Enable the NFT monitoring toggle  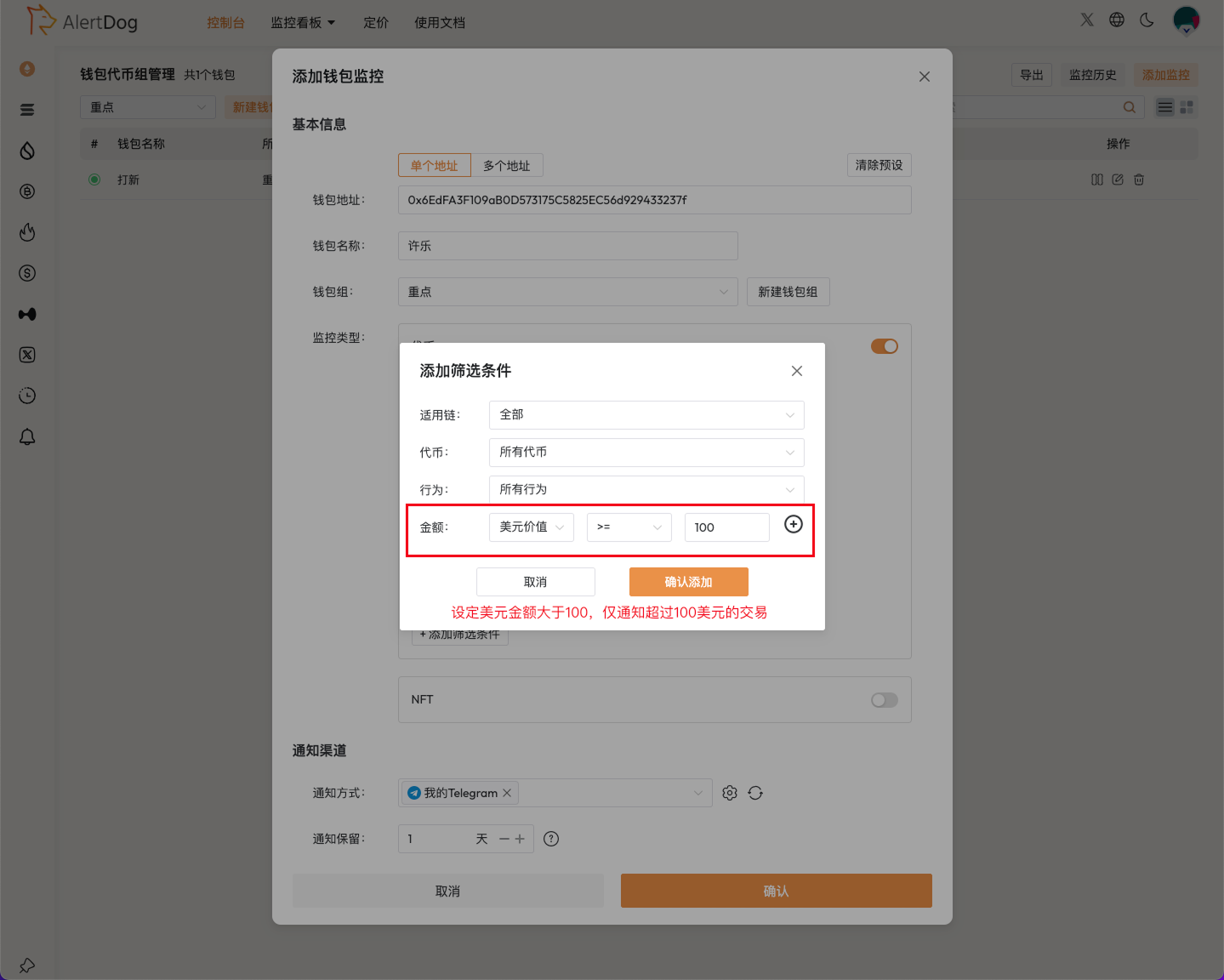pyautogui.click(x=884, y=699)
